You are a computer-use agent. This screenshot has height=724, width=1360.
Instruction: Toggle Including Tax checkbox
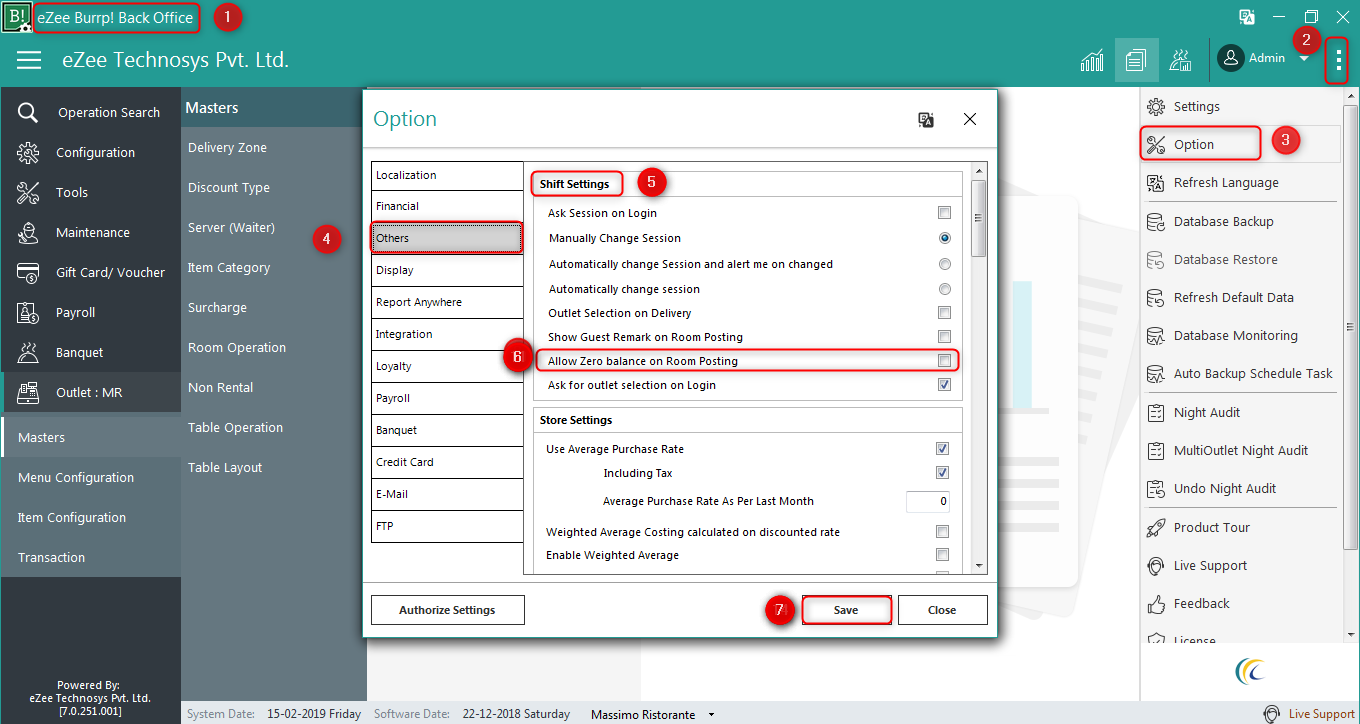click(x=942, y=473)
